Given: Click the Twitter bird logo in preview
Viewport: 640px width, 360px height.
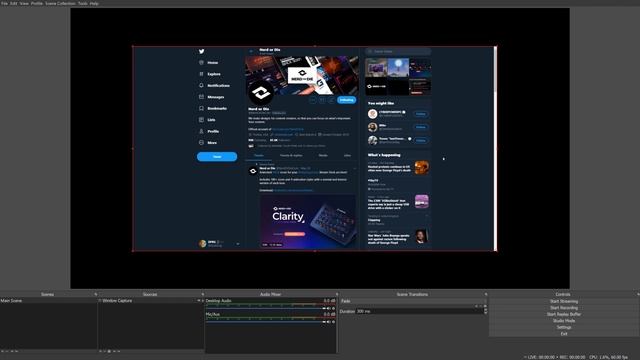Looking at the screenshot, I should 202,51.
